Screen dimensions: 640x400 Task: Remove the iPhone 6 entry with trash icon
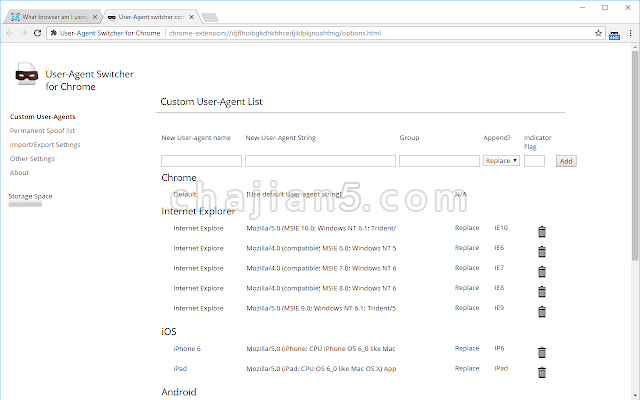pos(542,352)
